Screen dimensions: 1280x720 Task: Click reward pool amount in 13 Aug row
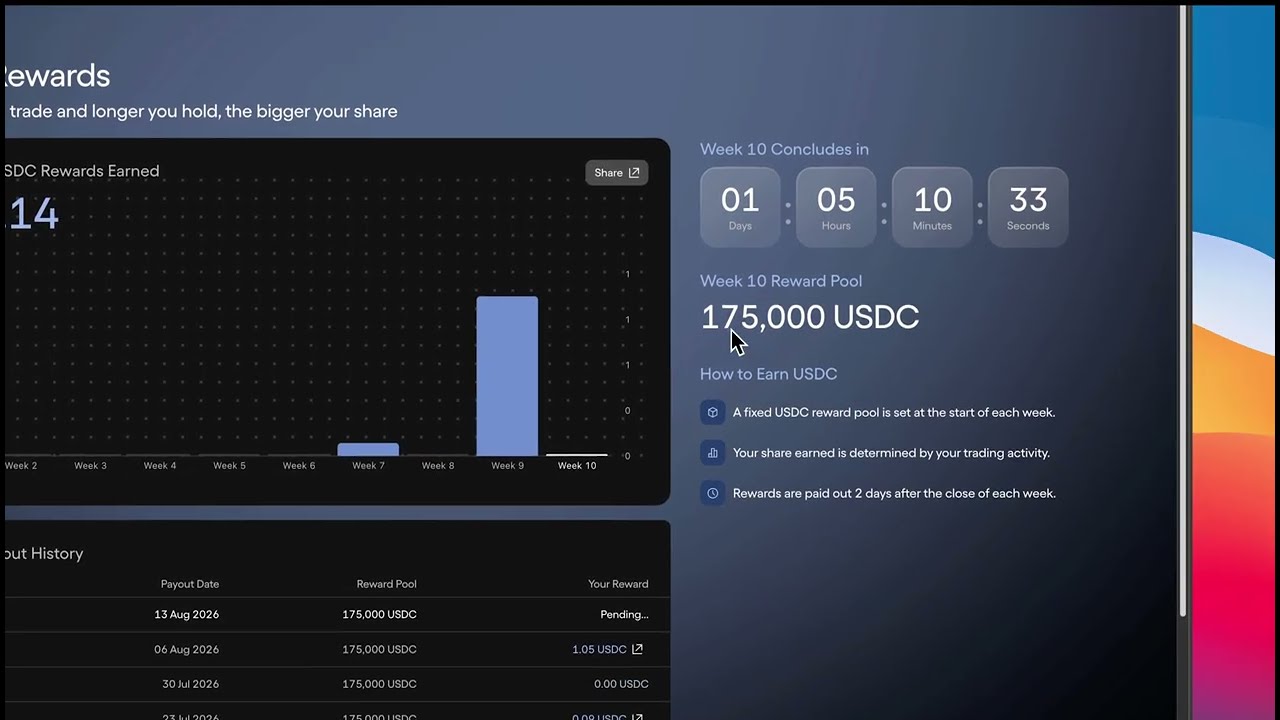point(380,614)
